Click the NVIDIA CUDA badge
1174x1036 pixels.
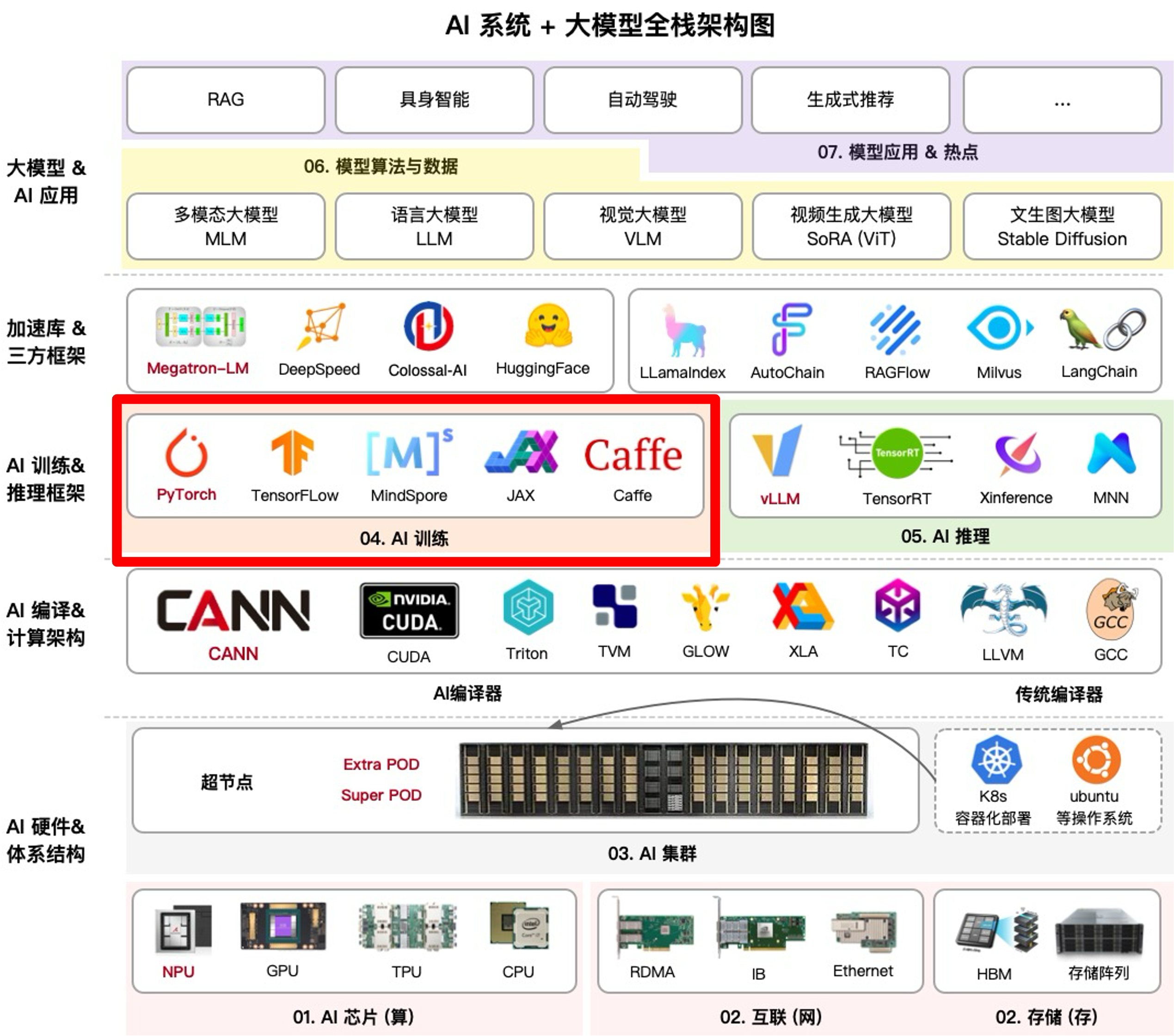[x=409, y=611]
